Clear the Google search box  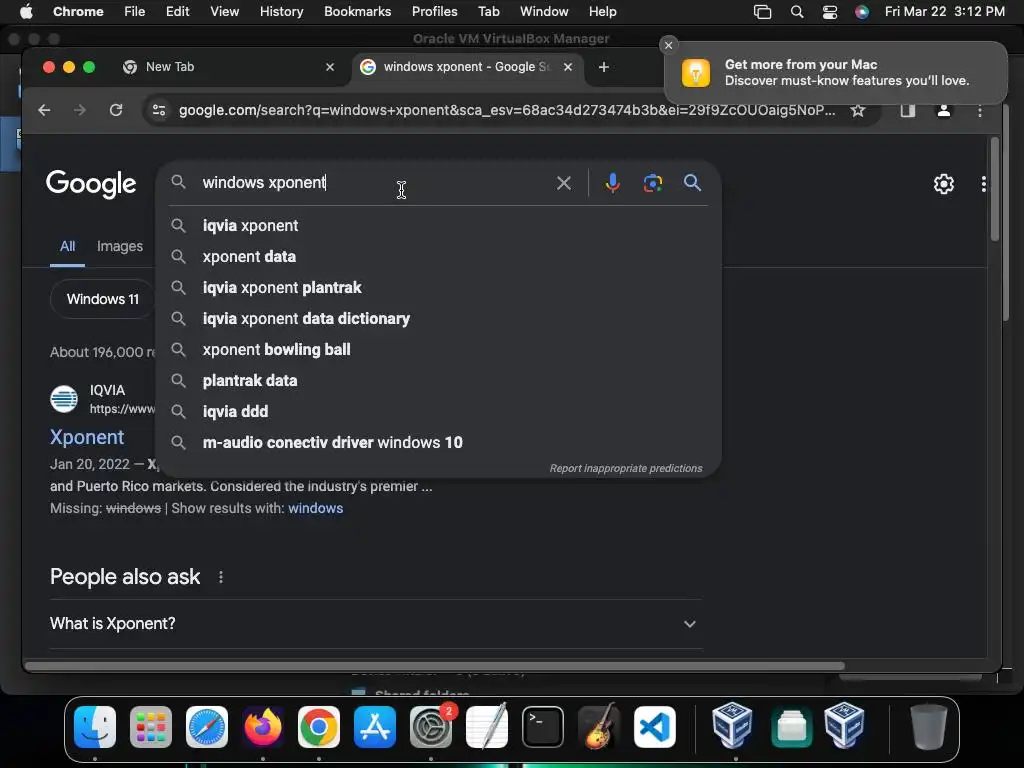(564, 183)
